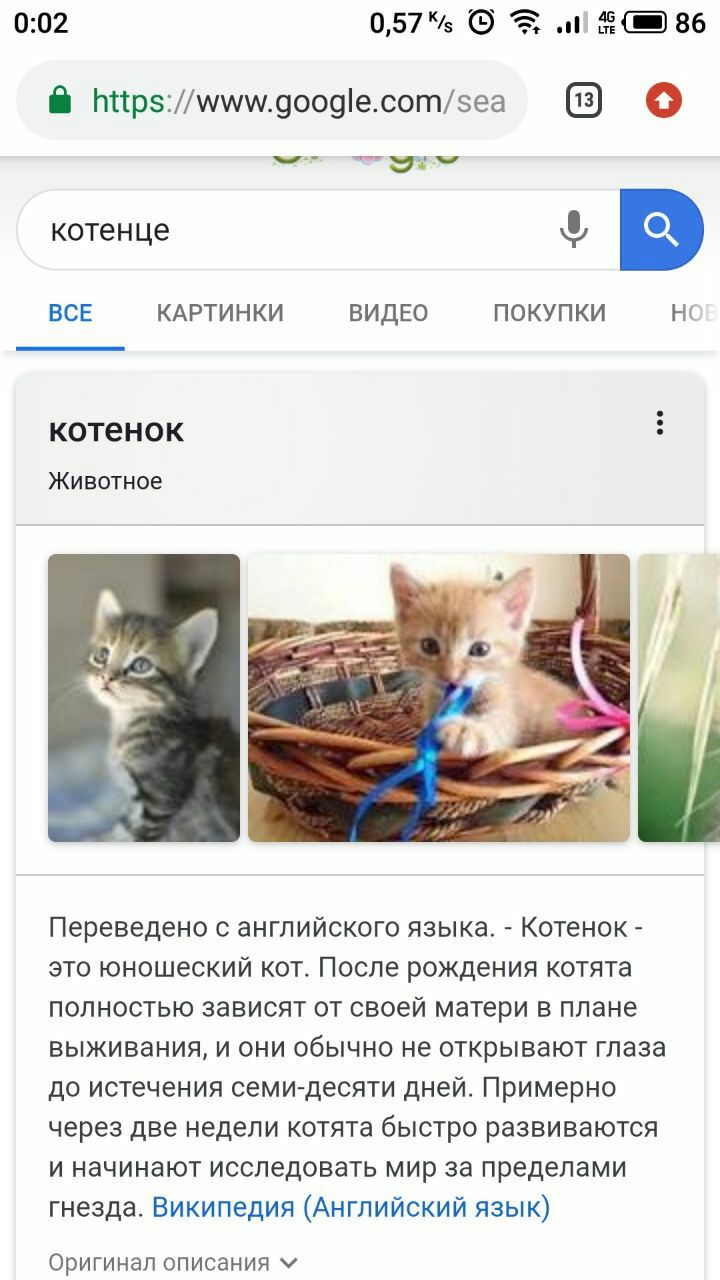Viewport: 720px width, 1280px height.
Task: Tap the alarm clock status icon
Action: tap(481, 22)
